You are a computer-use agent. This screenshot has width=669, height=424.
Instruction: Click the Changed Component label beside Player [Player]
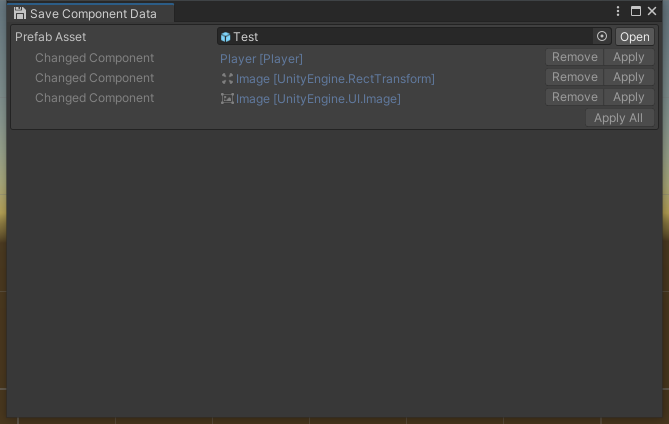pyautogui.click(x=94, y=58)
